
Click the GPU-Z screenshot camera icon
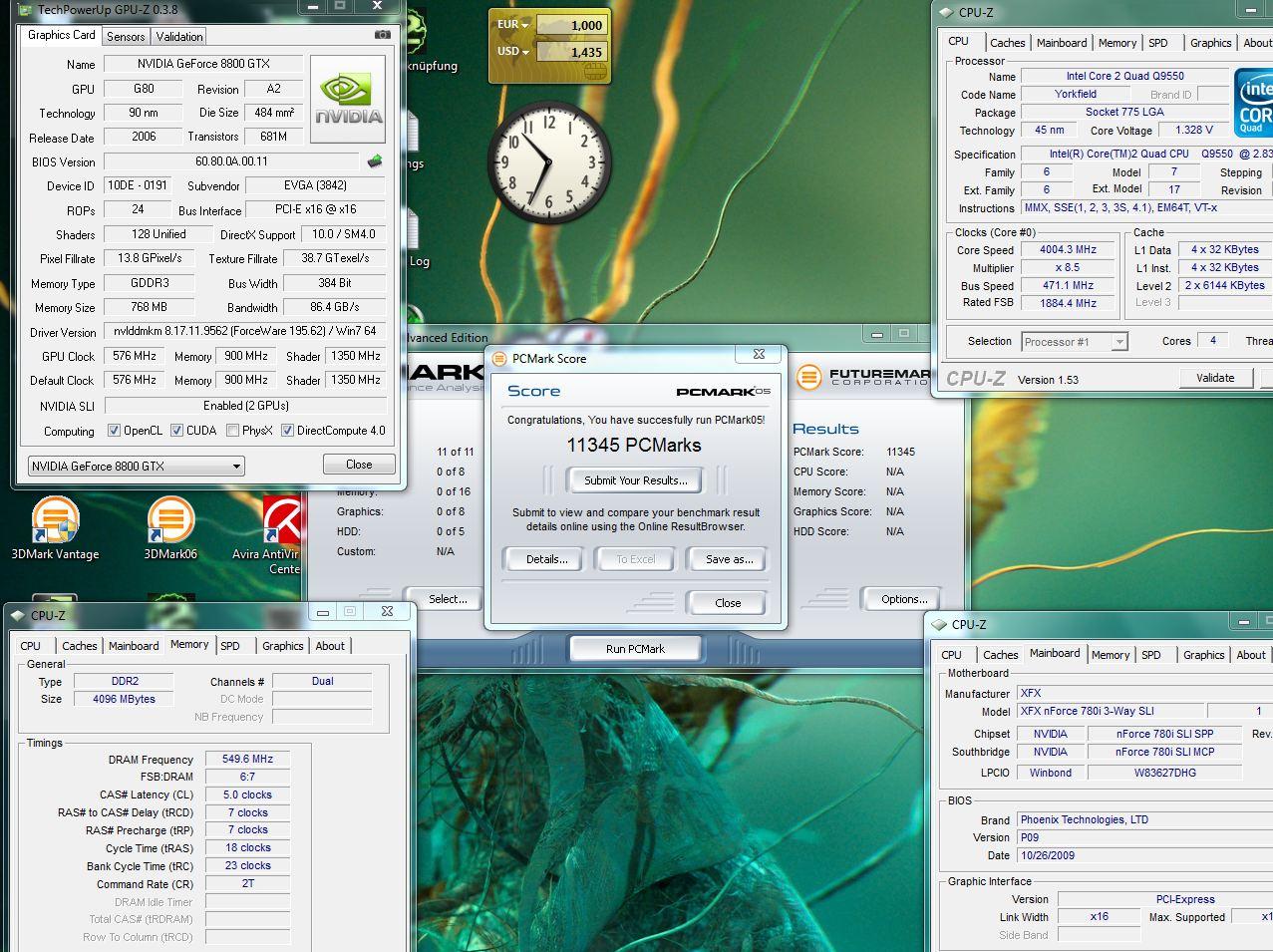[x=383, y=35]
